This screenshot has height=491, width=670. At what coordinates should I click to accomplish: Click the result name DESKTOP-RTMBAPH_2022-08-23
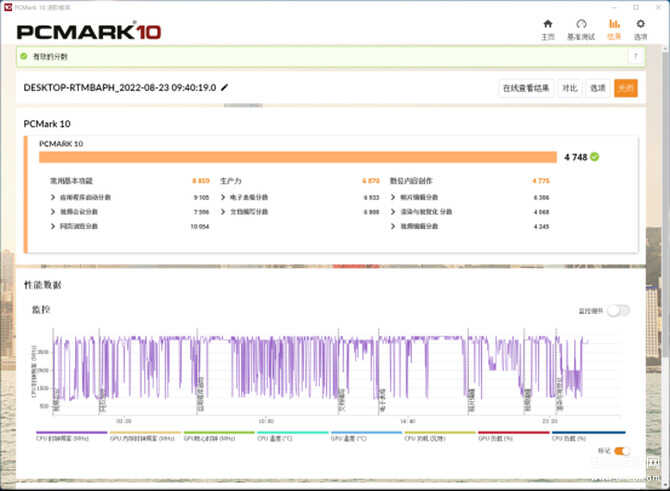coord(120,87)
